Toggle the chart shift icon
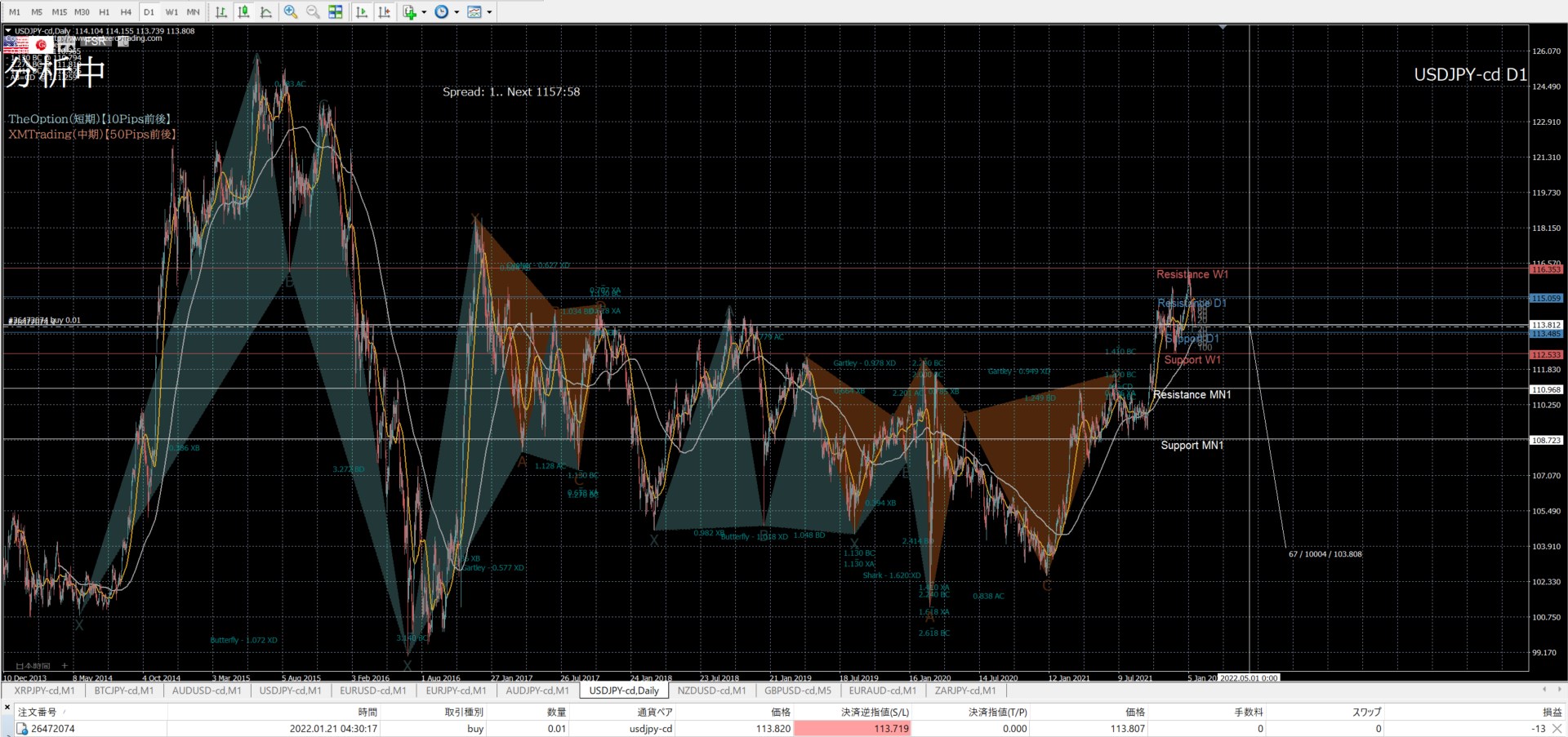The width and height of the screenshot is (1568, 737). (385, 12)
